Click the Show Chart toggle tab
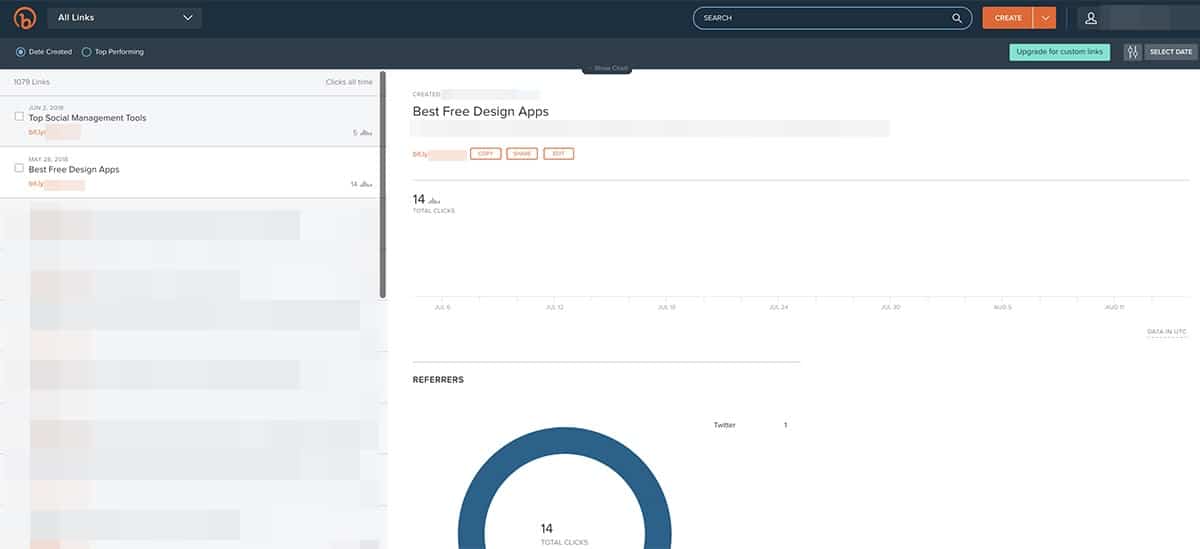Screen dimensions: 1200x549 click(607, 68)
